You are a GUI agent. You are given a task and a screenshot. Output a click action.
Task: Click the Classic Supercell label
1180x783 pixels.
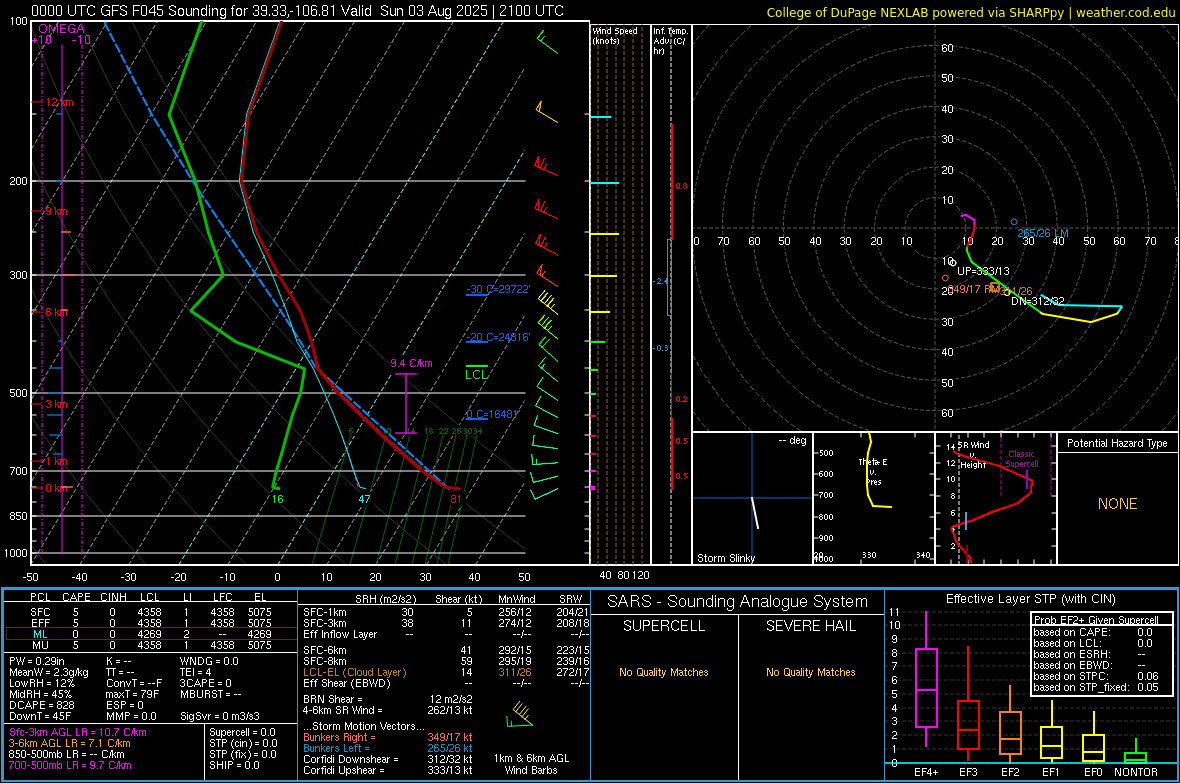(1021, 459)
